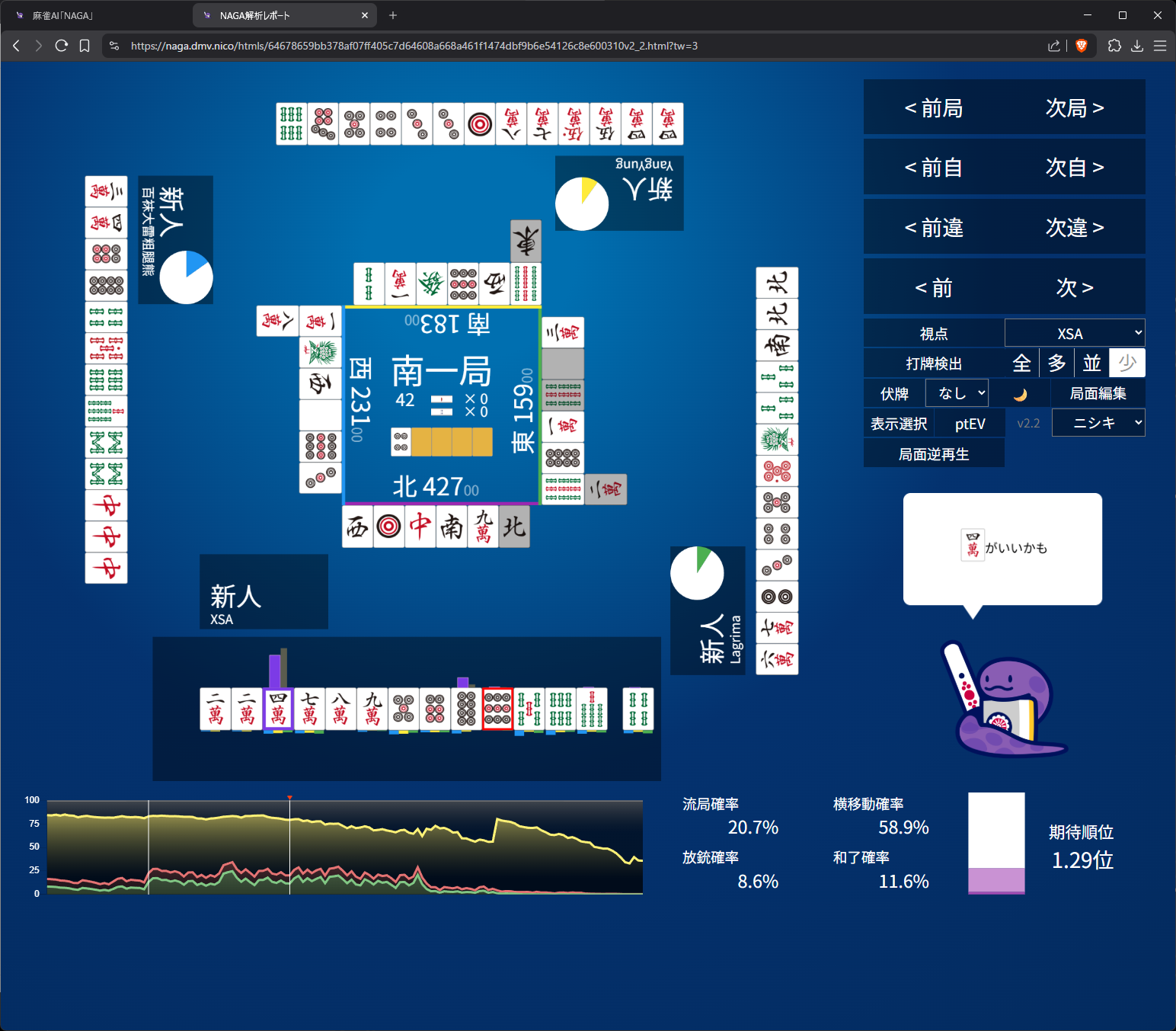
Task: Set discard detection level to 多
Action: pos(1056,363)
